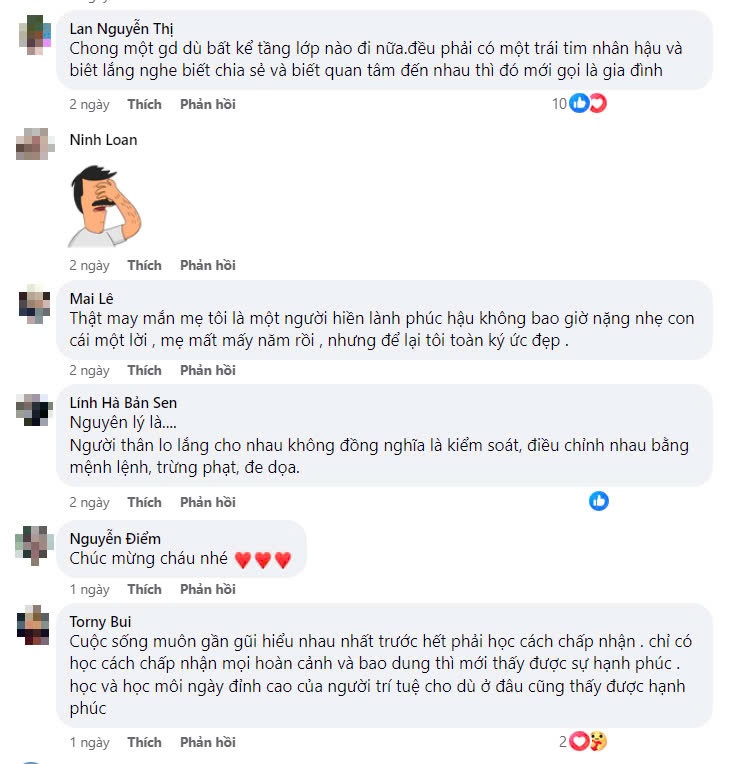Reply to Lan Nguyễn Thị's comment via Phản hồi
The height and width of the screenshot is (764, 752).
point(207,104)
